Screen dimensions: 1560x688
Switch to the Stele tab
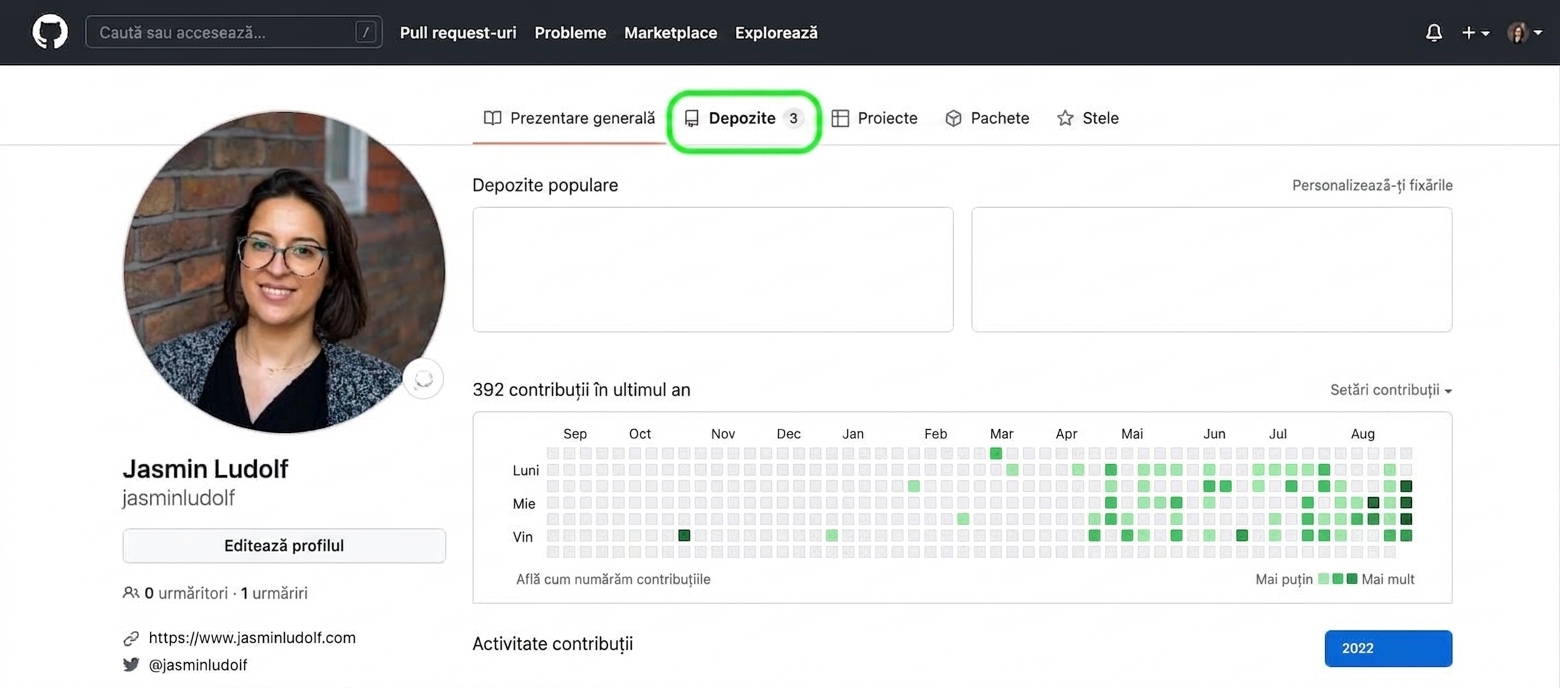coord(1087,118)
